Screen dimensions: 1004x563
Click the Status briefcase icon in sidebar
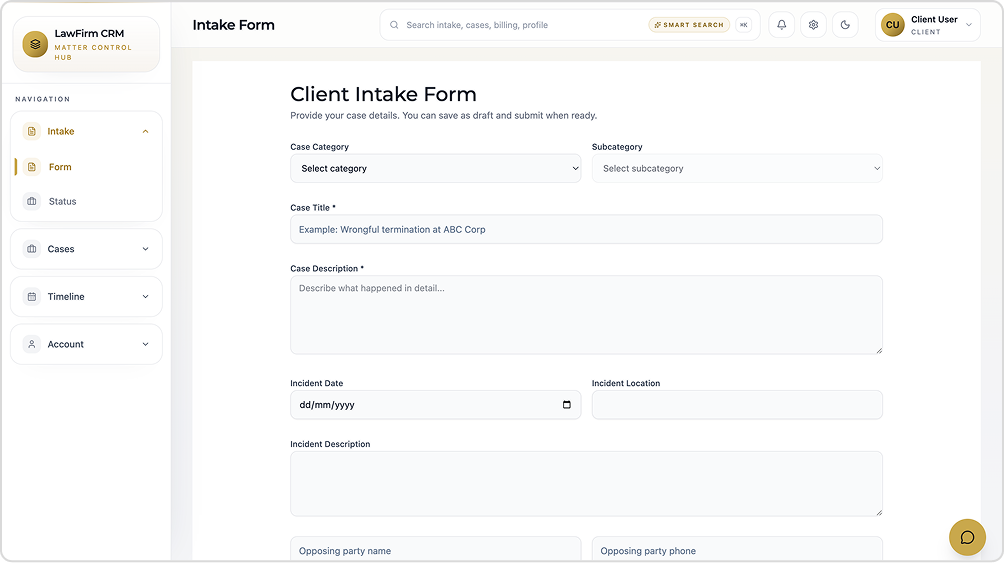pos(31,201)
